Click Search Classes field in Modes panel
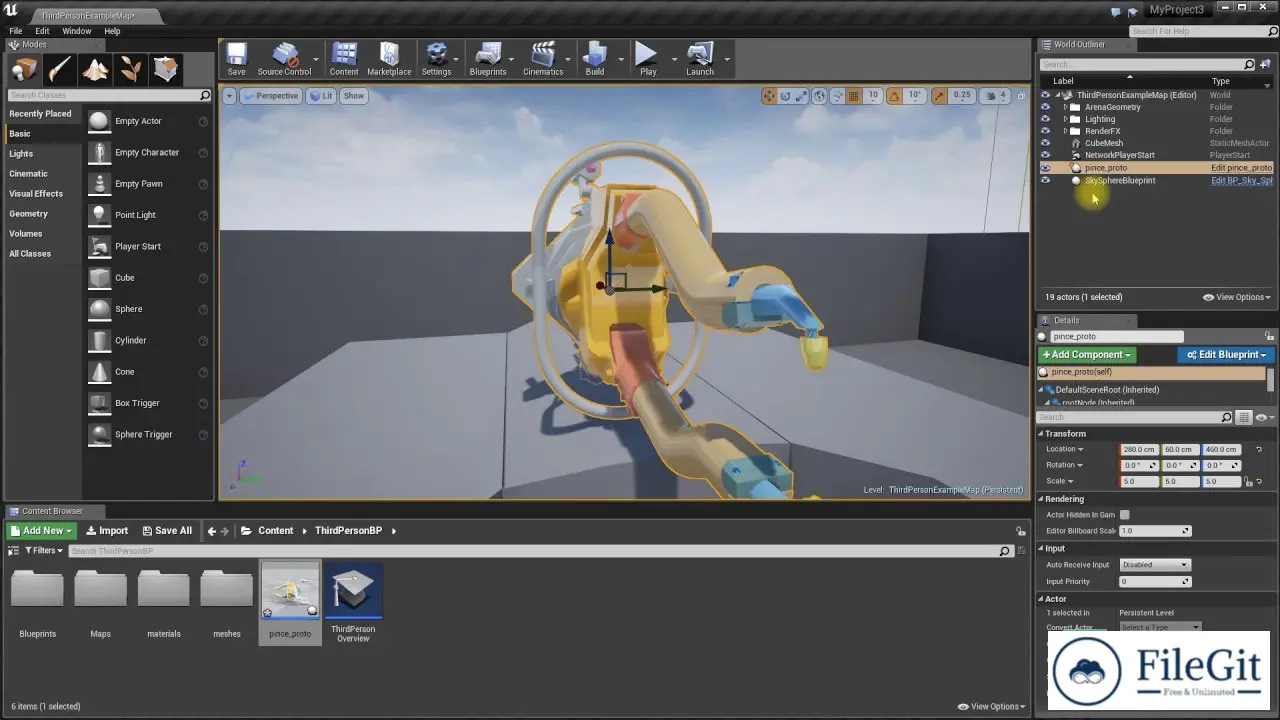The width and height of the screenshot is (1280, 720). (x=109, y=96)
